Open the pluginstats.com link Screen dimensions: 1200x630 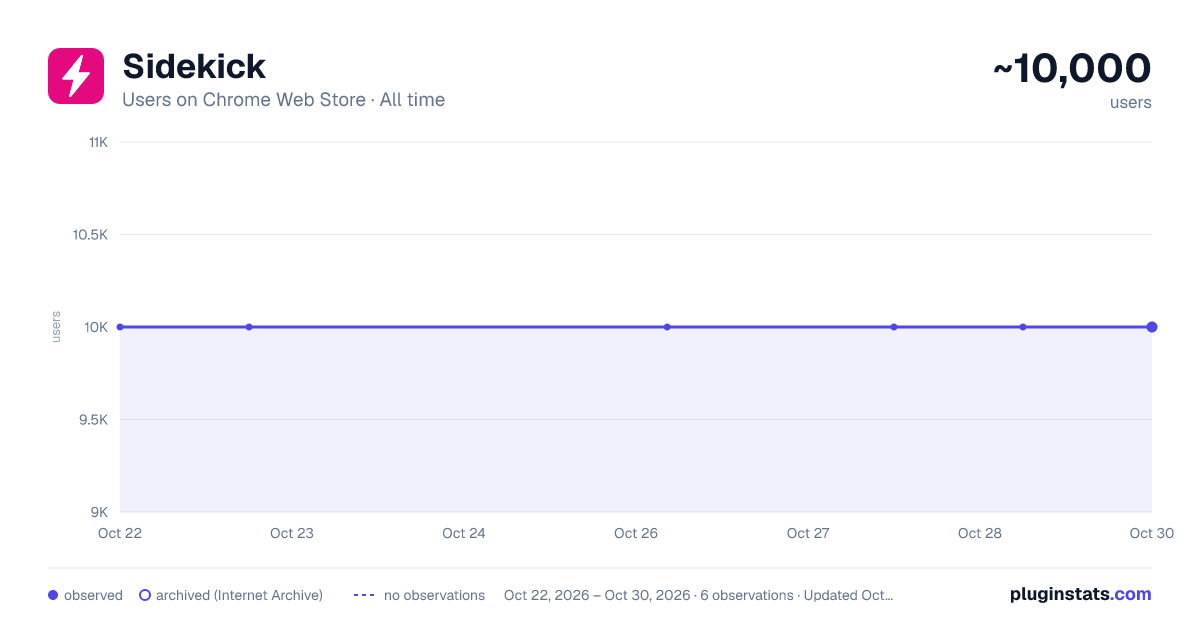1081,594
